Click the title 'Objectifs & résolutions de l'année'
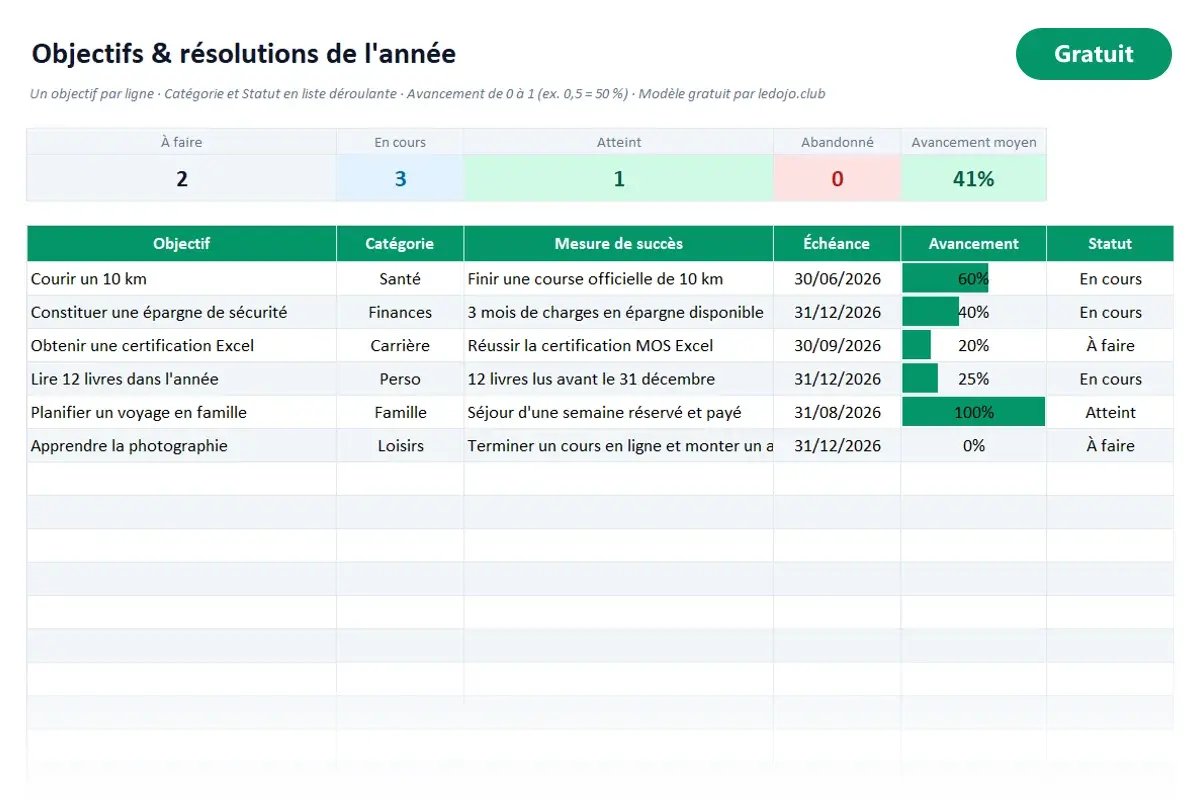The width and height of the screenshot is (1200, 800). point(243,53)
